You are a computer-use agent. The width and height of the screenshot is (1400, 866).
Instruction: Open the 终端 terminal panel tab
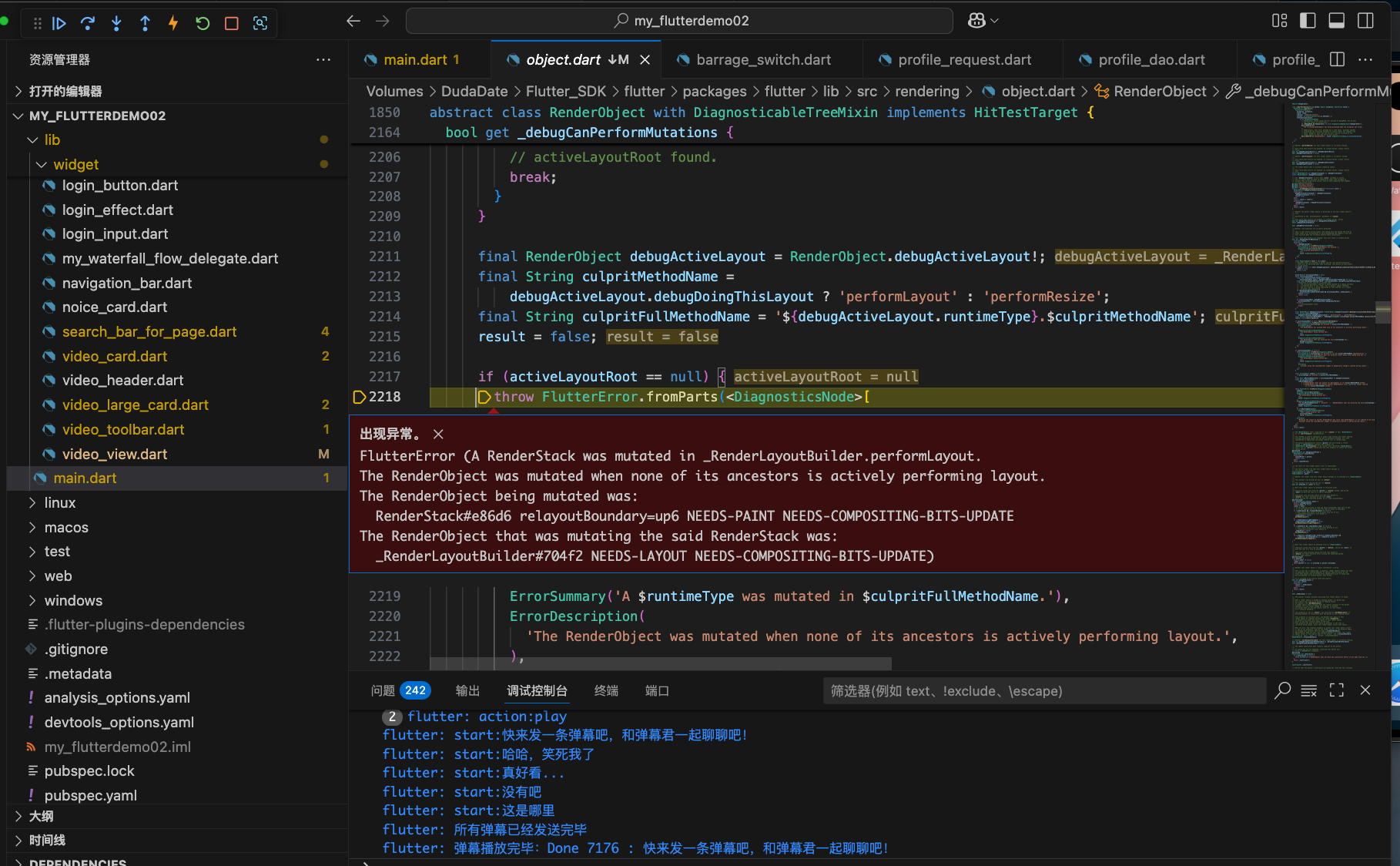[606, 690]
